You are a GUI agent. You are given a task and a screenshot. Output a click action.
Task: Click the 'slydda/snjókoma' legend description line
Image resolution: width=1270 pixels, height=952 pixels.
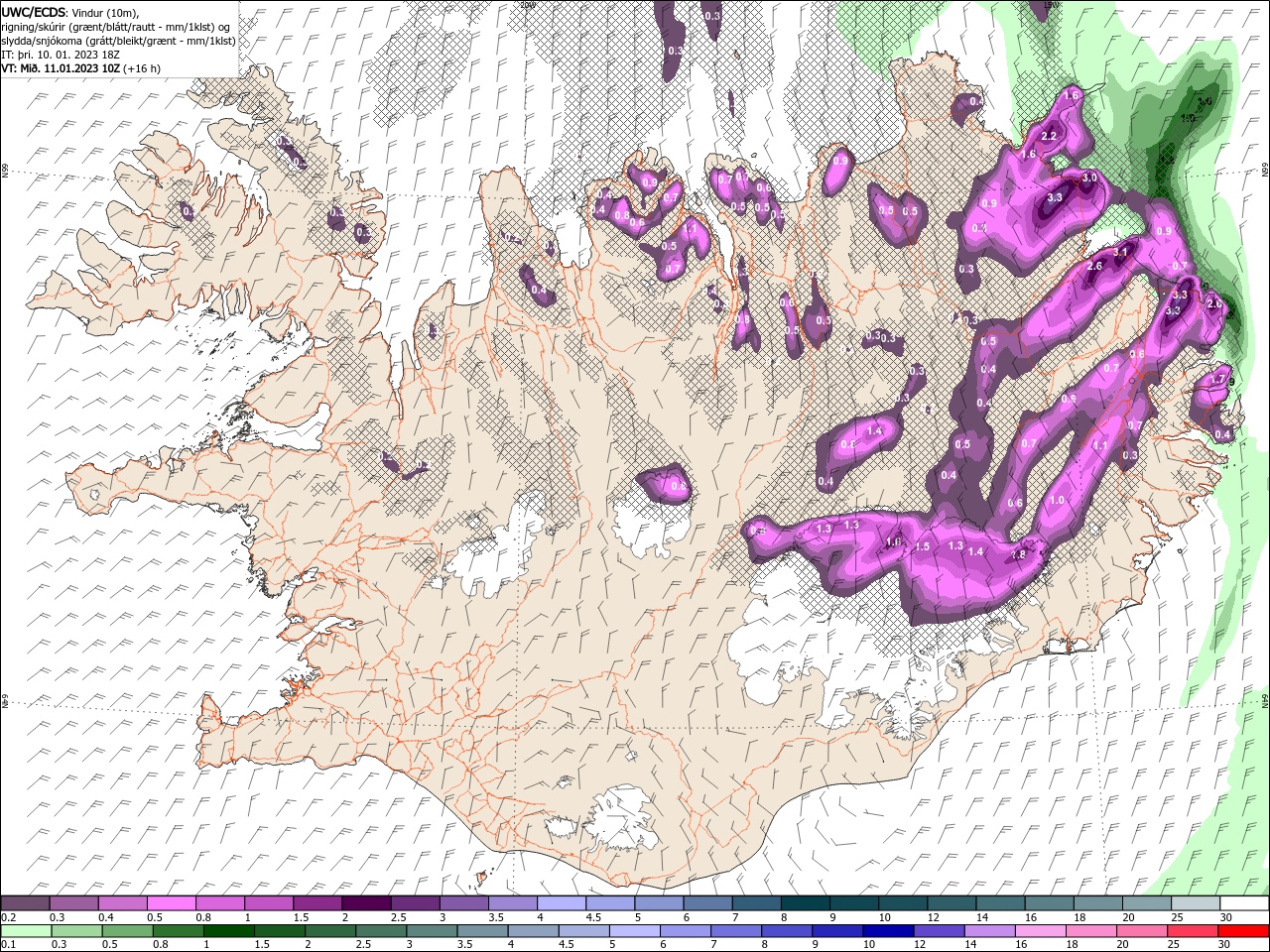[x=118, y=41]
